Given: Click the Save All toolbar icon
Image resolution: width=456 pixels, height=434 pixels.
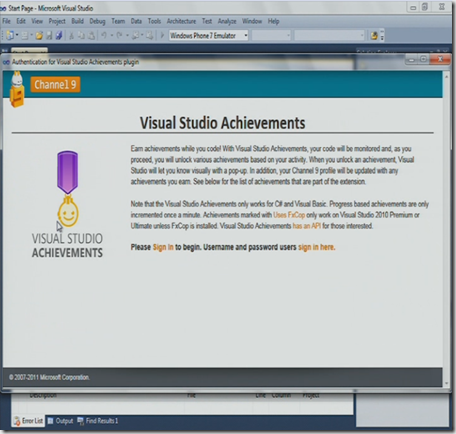Looking at the screenshot, I should tap(59, 35).
